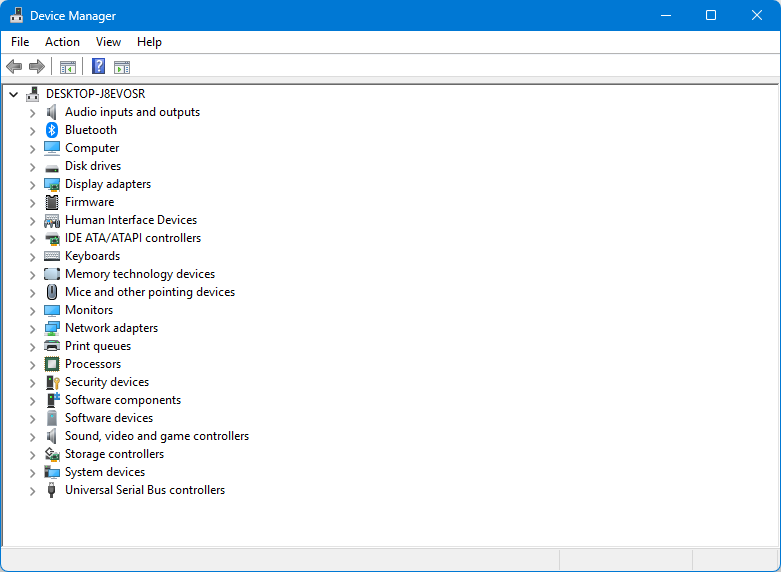781x572 pixels.
Task: Expand Sound, video and game controllers
Action: [x=32, y=436]
